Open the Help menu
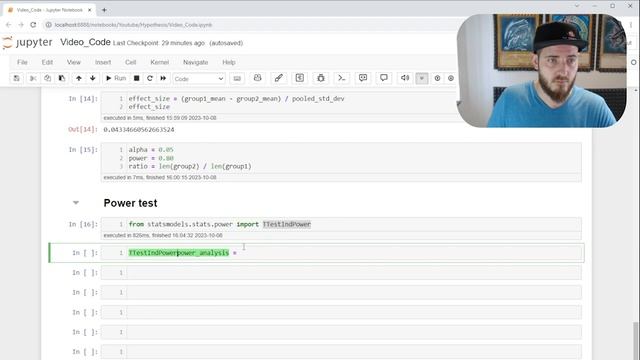This screenshot has width=640, height=360. tap(229, 62)
